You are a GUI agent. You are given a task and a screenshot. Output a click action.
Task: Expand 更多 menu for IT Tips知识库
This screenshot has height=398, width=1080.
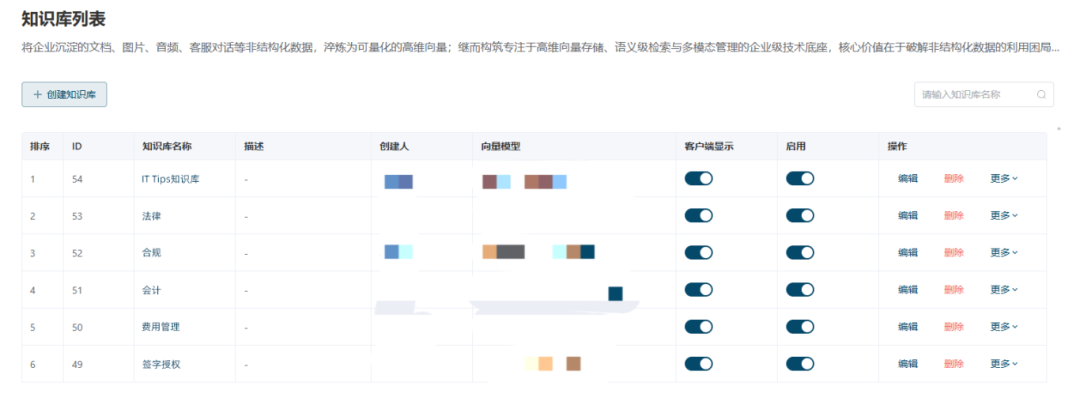pos(1004,178)
